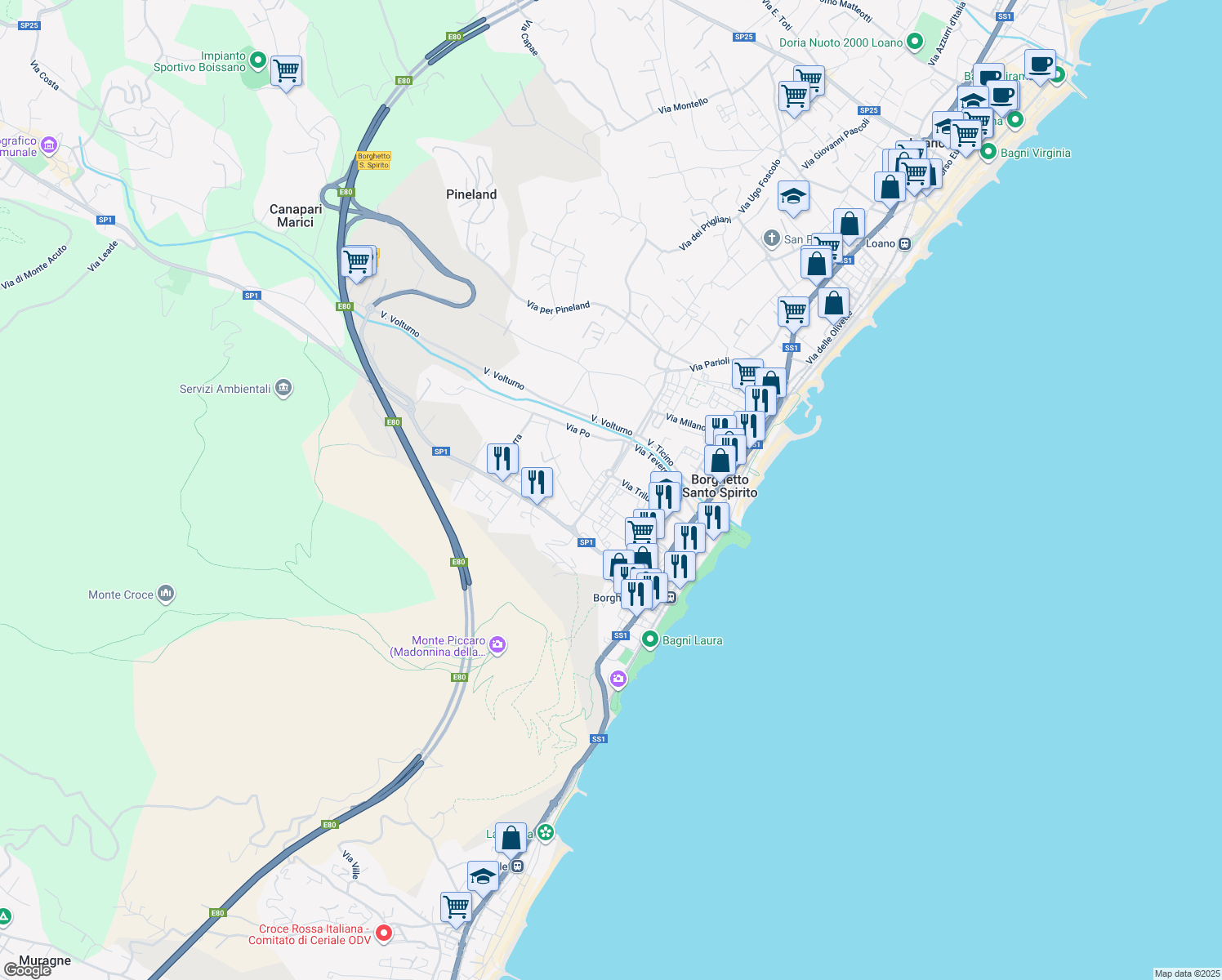Select the church icon next to San P label
1222x980 pixels.
pyautogui.click(x=771, y=238)
